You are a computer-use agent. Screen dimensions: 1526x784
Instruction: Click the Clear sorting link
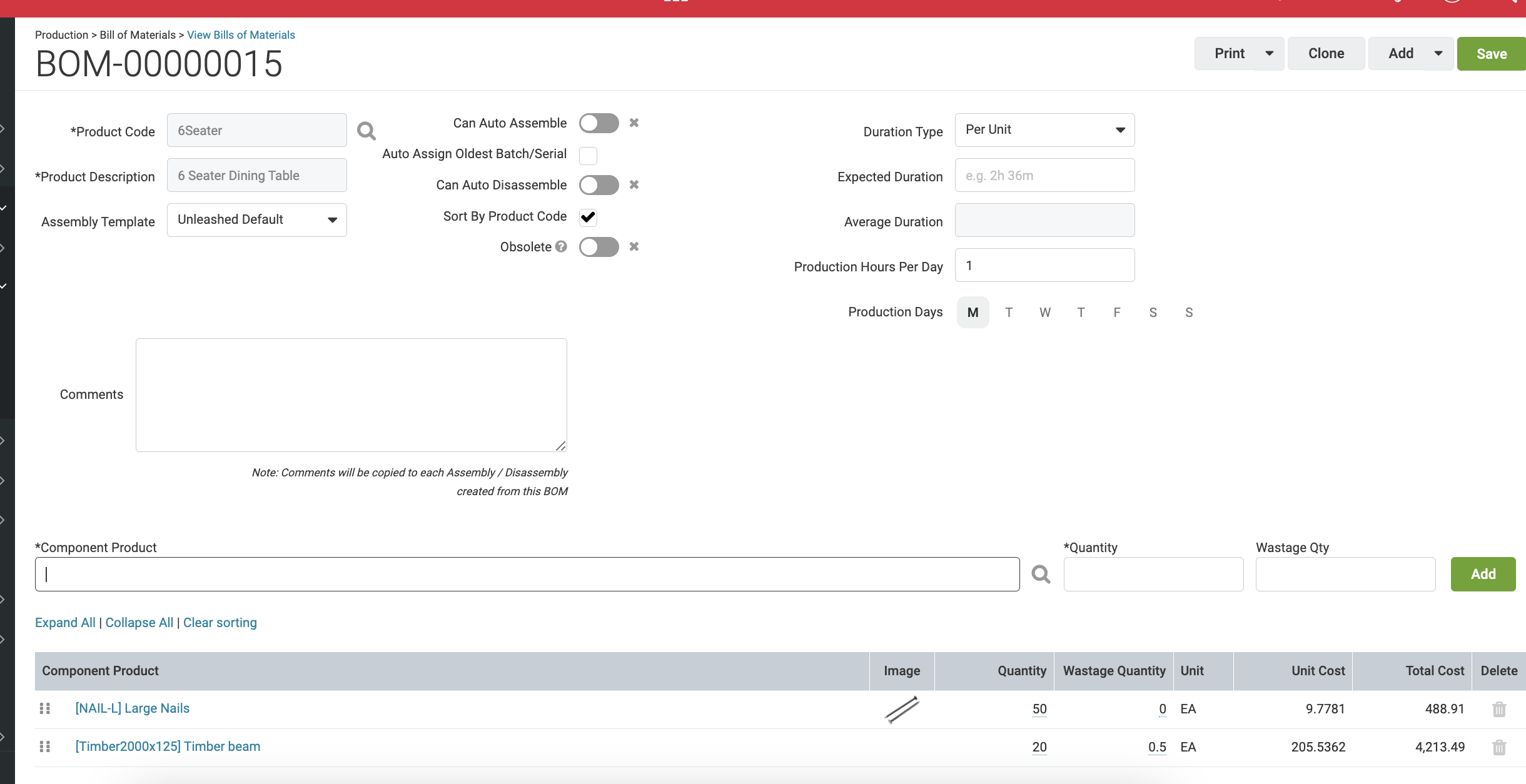(220, 622)
